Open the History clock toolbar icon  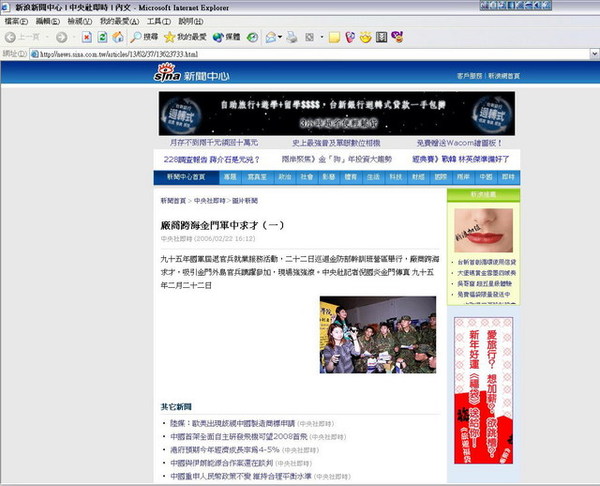252,37
